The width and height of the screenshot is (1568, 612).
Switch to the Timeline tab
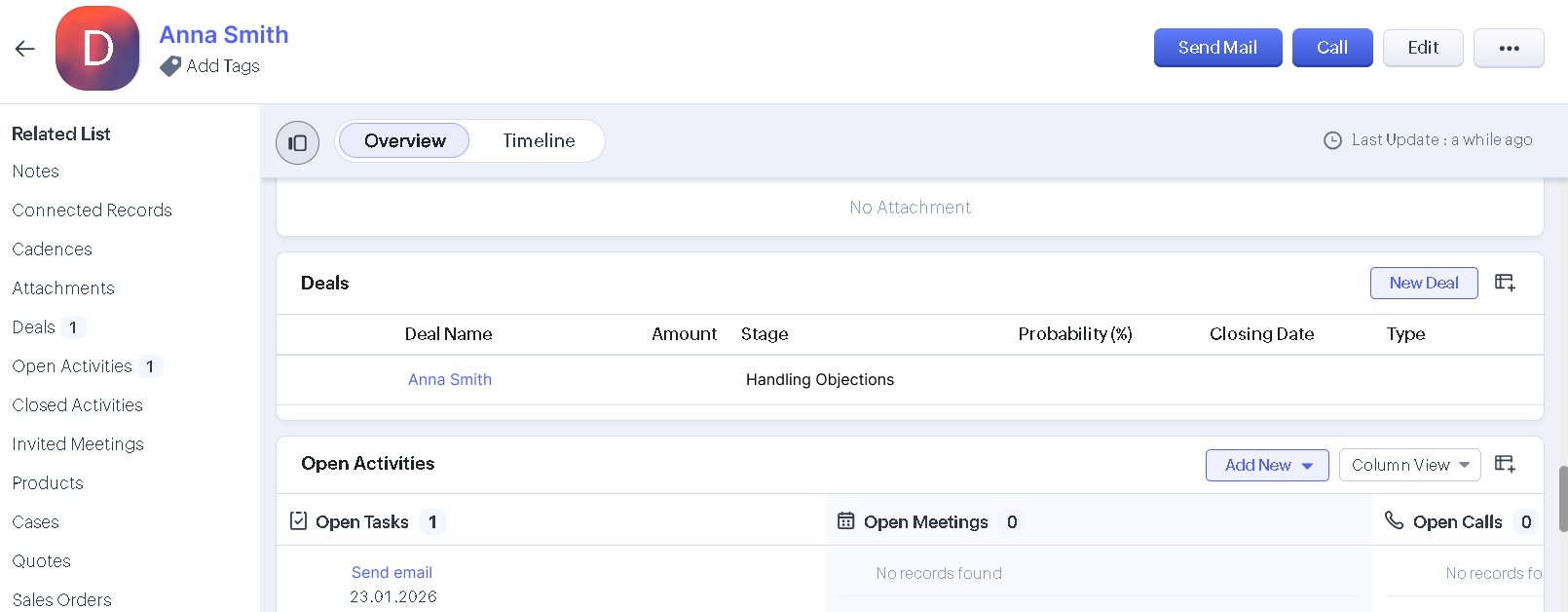pyautogui.click(x=539, y=141)
